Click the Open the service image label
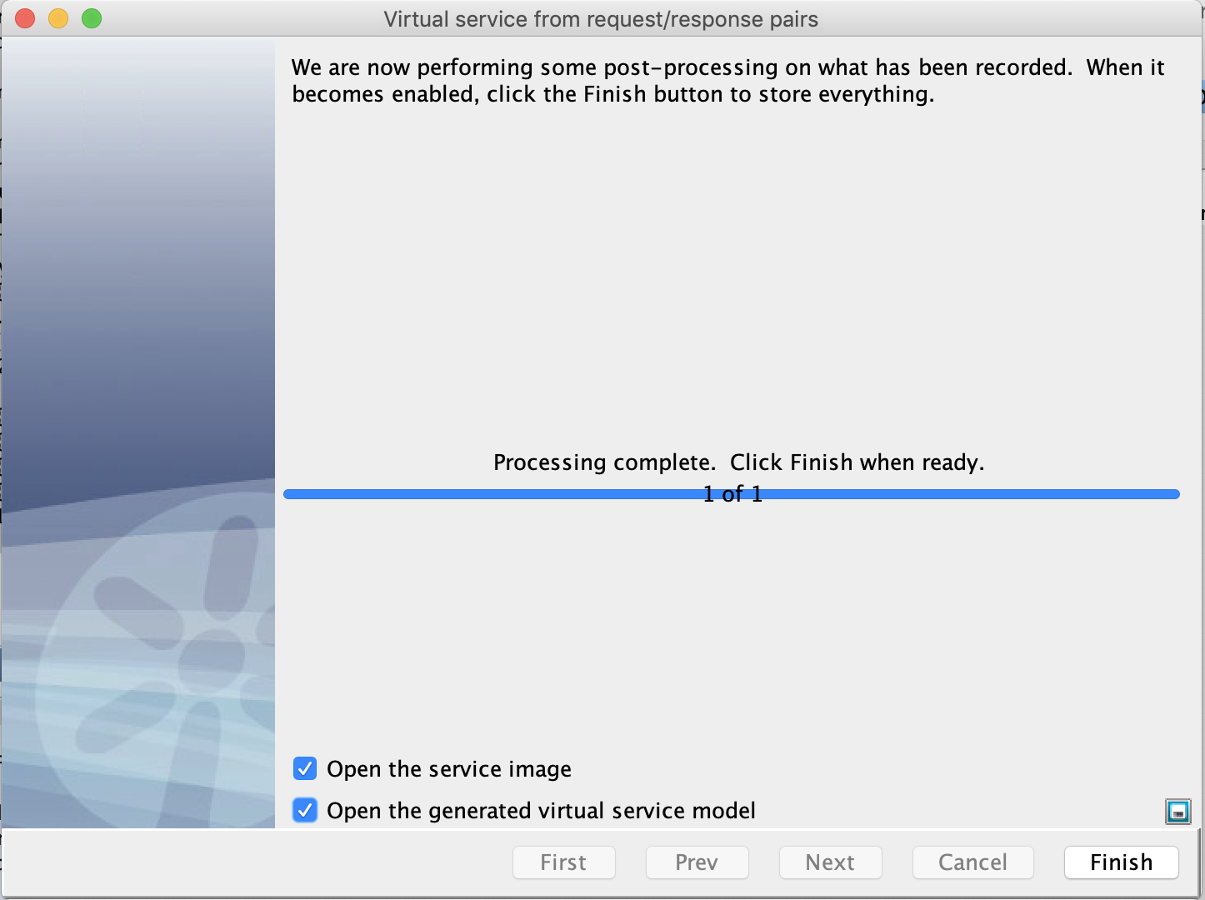The width and height of the screenshot is (1205, 900). [x=449, y=769]
